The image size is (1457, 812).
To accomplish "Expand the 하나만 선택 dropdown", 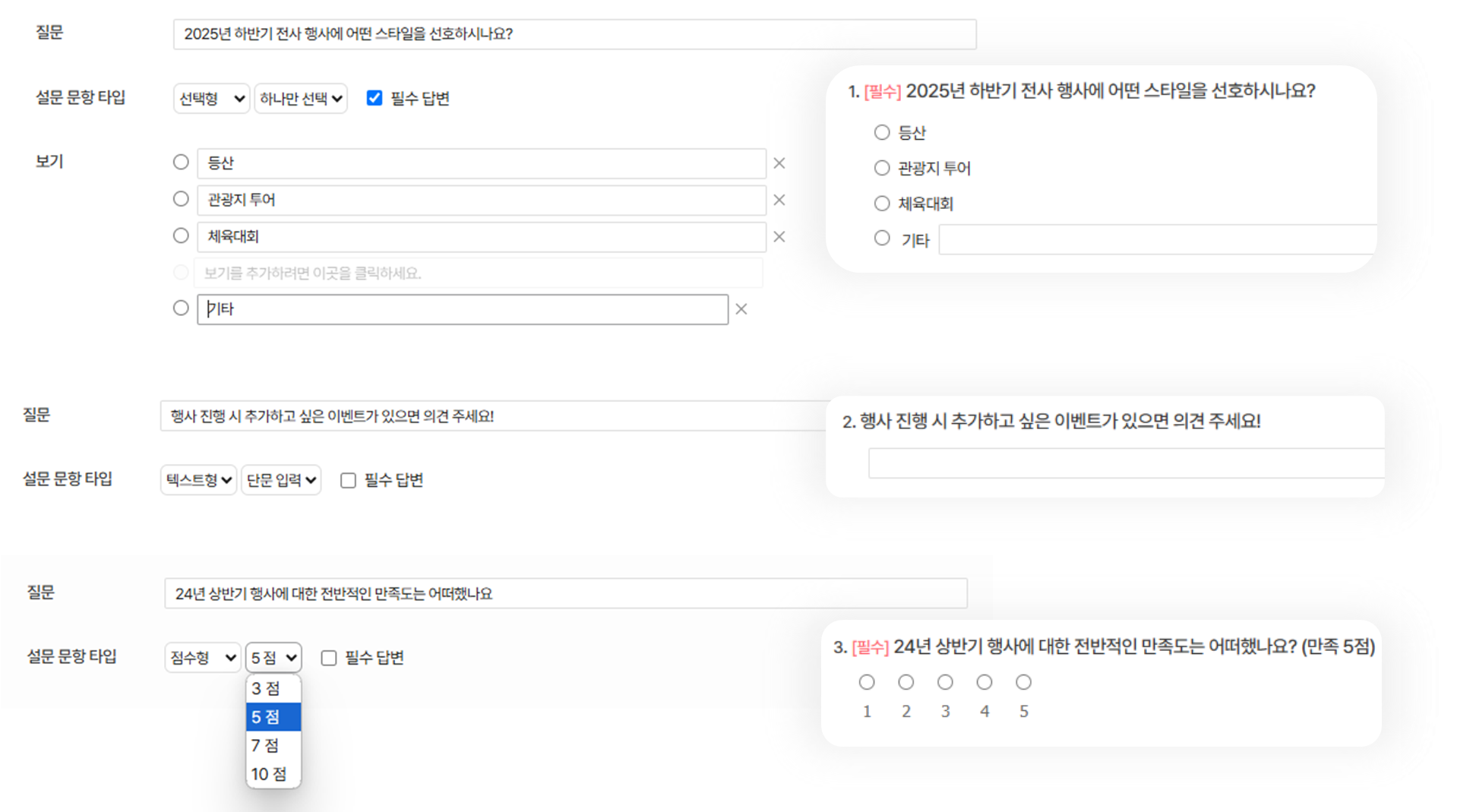I will [x=301, y=99].
